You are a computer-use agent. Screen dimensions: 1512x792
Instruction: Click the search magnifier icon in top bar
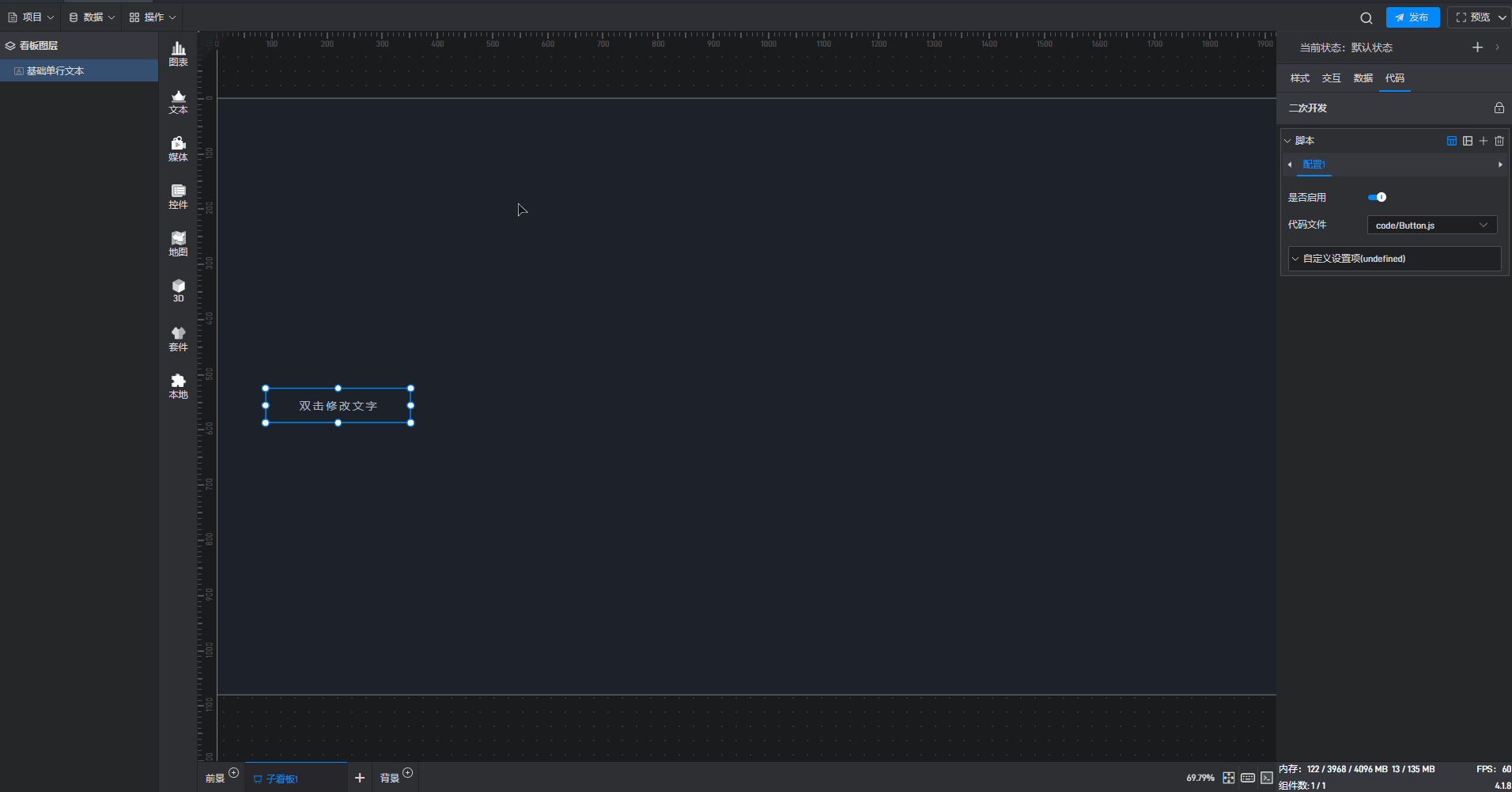(1366, 17)
